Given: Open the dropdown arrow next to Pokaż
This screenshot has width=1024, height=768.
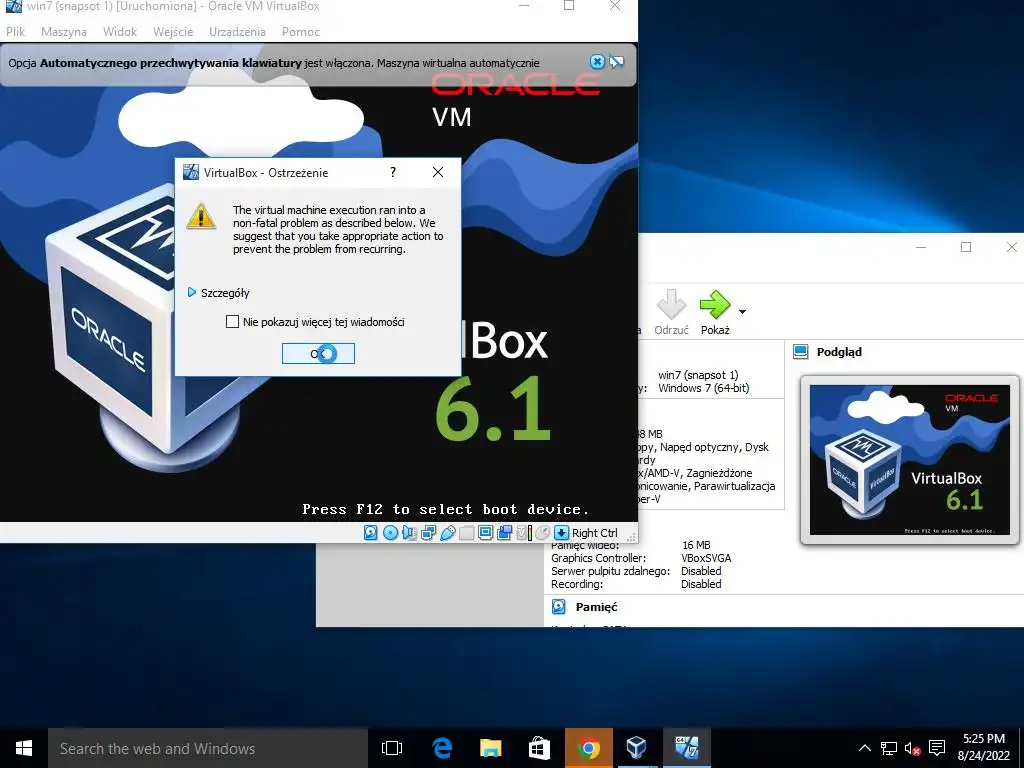Looking at the screenshot, I should pyautogui.click(x=743, y=312).
